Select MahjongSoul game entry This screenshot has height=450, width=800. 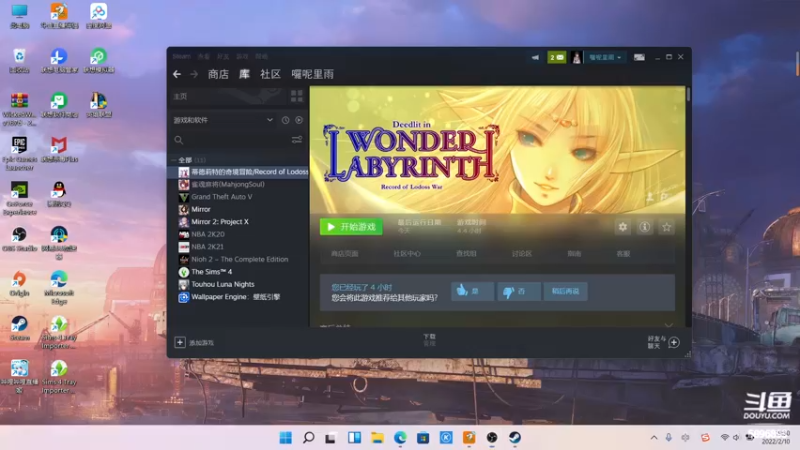[238, 184]
